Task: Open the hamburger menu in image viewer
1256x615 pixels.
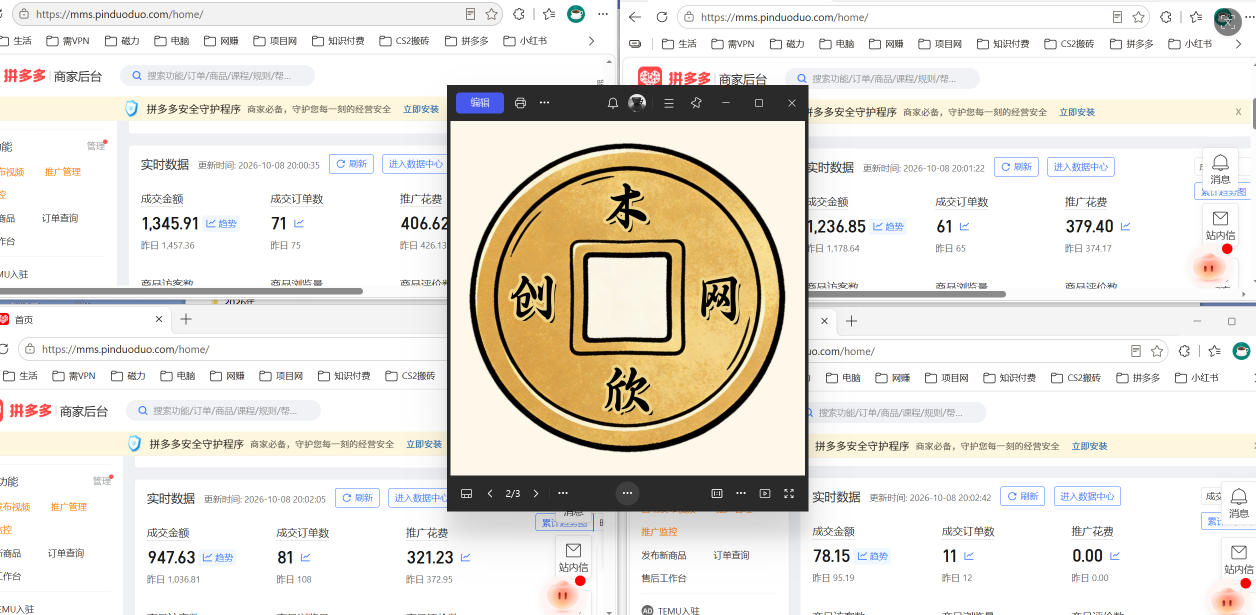Action: [x=669, y=103]
